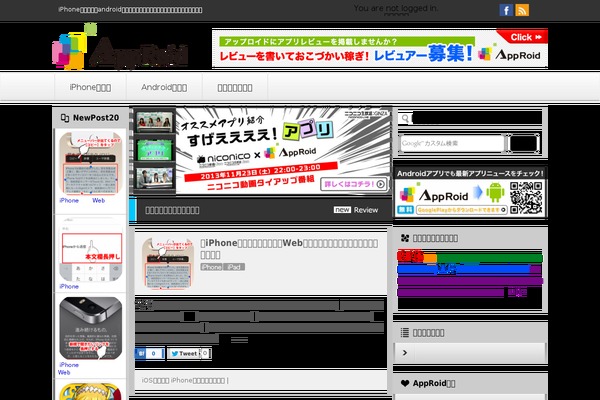This screenshot has height=400, width=600.
Task: Select the bottom video thumbnail beside banner
Action: click(154, 178)
